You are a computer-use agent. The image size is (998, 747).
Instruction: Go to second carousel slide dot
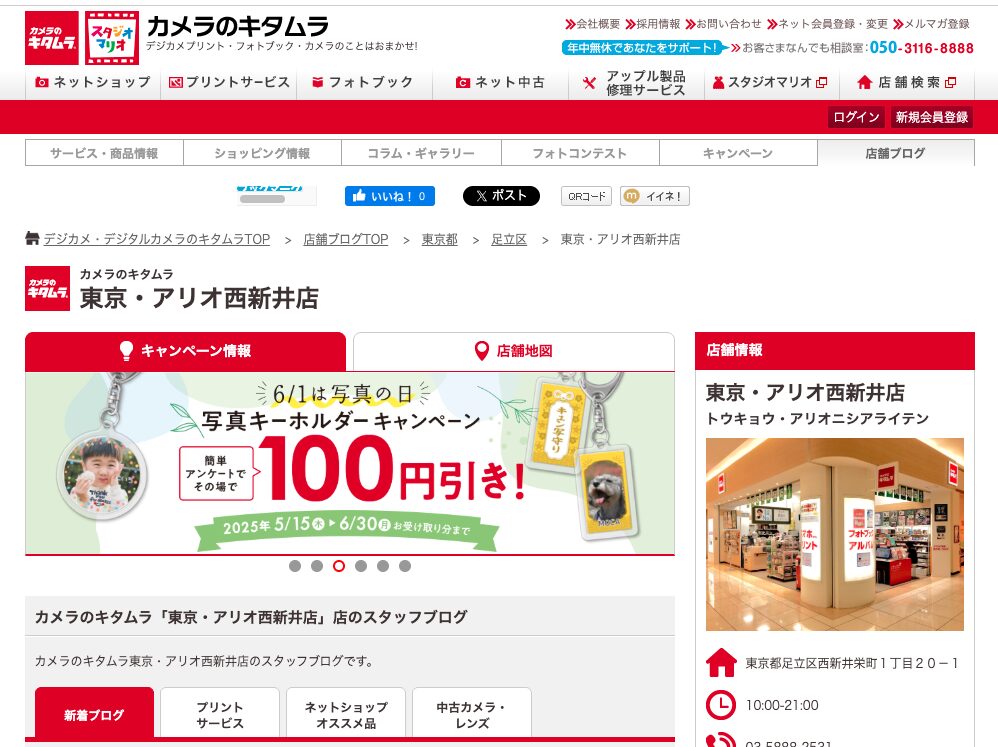coord(317,566)
